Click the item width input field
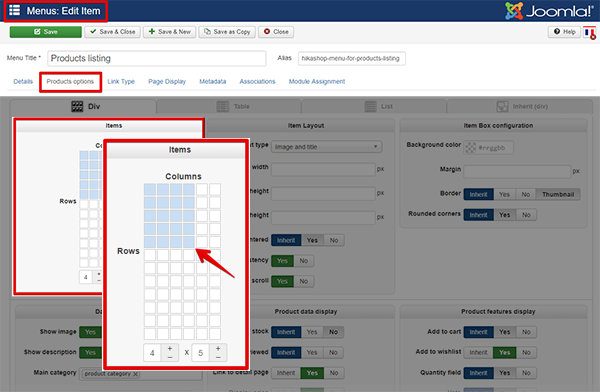Screen dimensions: 600x392 click(323, 169)
